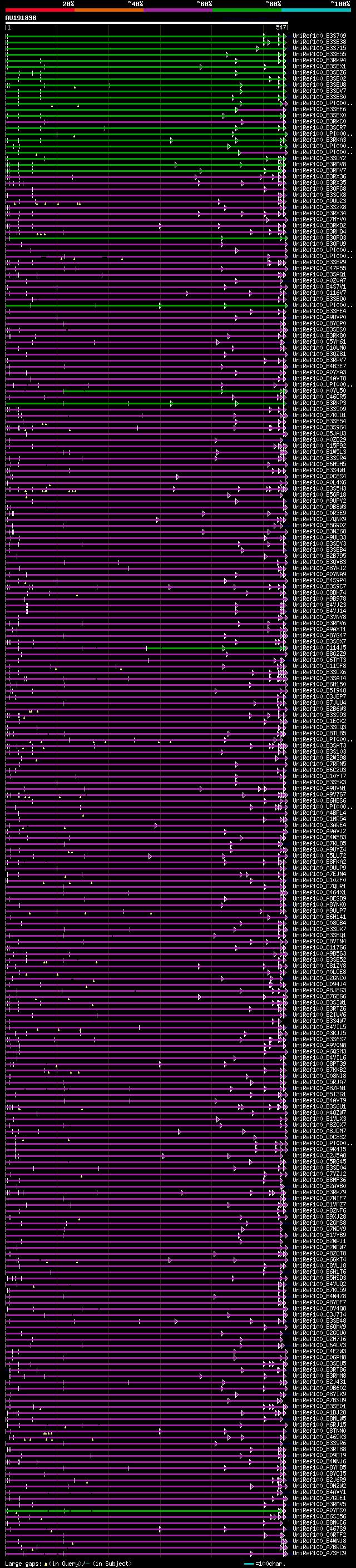Image resolution: width=356 pixels, height=1568 pixels.
Task: Select the UniRef100_Q47P55 label
Action: [x=319, y=269]
